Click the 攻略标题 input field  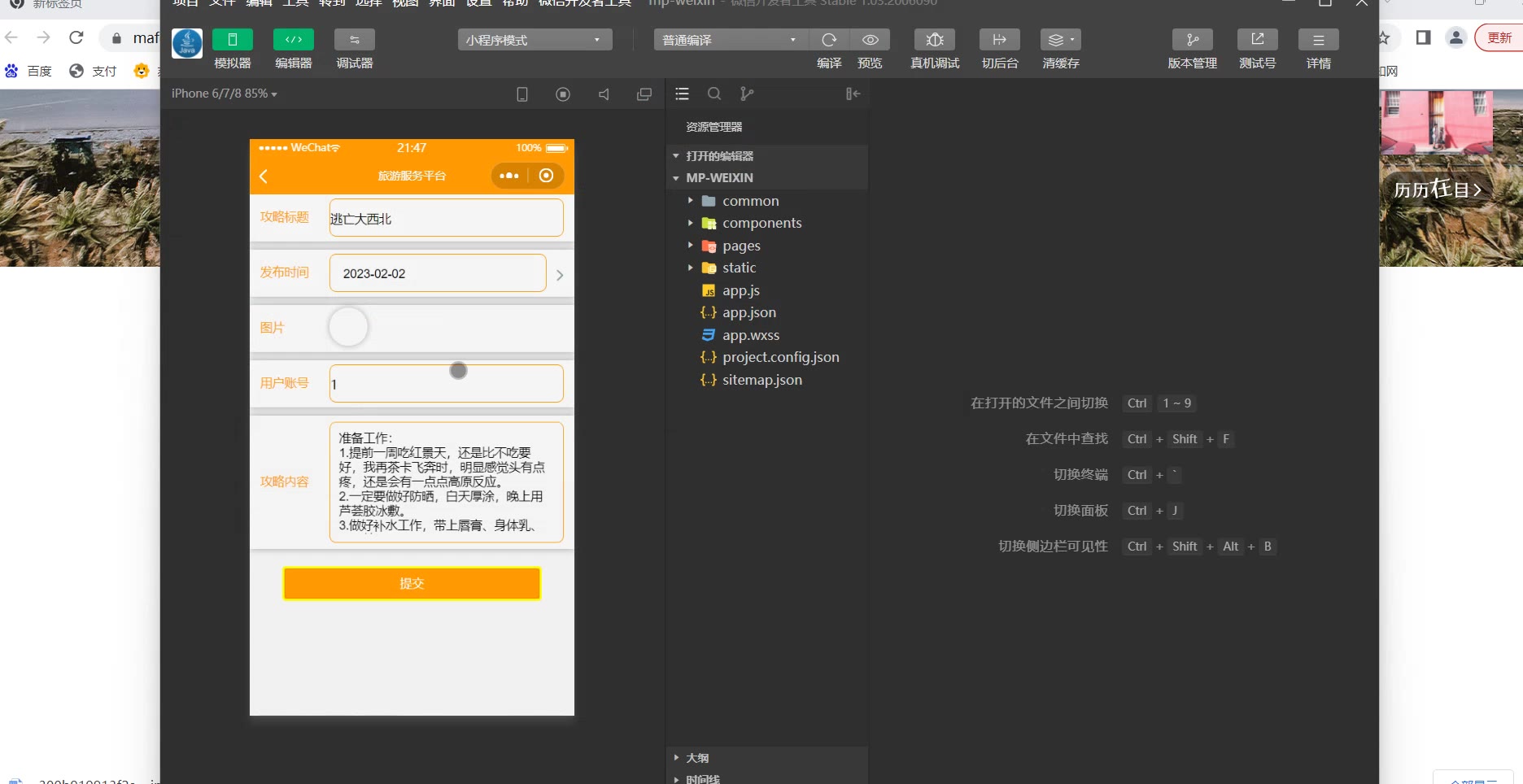point(446,218)
